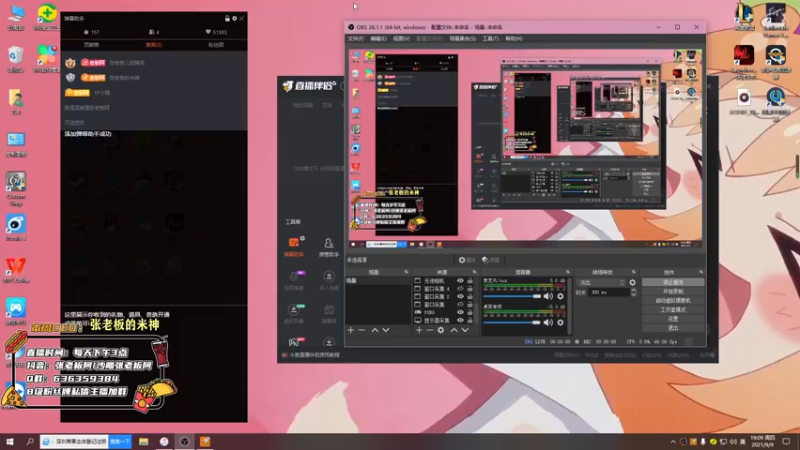Open 弹幕助手 settings gear in its title bar
The height and width of the screenshot is (450, 800).
(235, 18)
